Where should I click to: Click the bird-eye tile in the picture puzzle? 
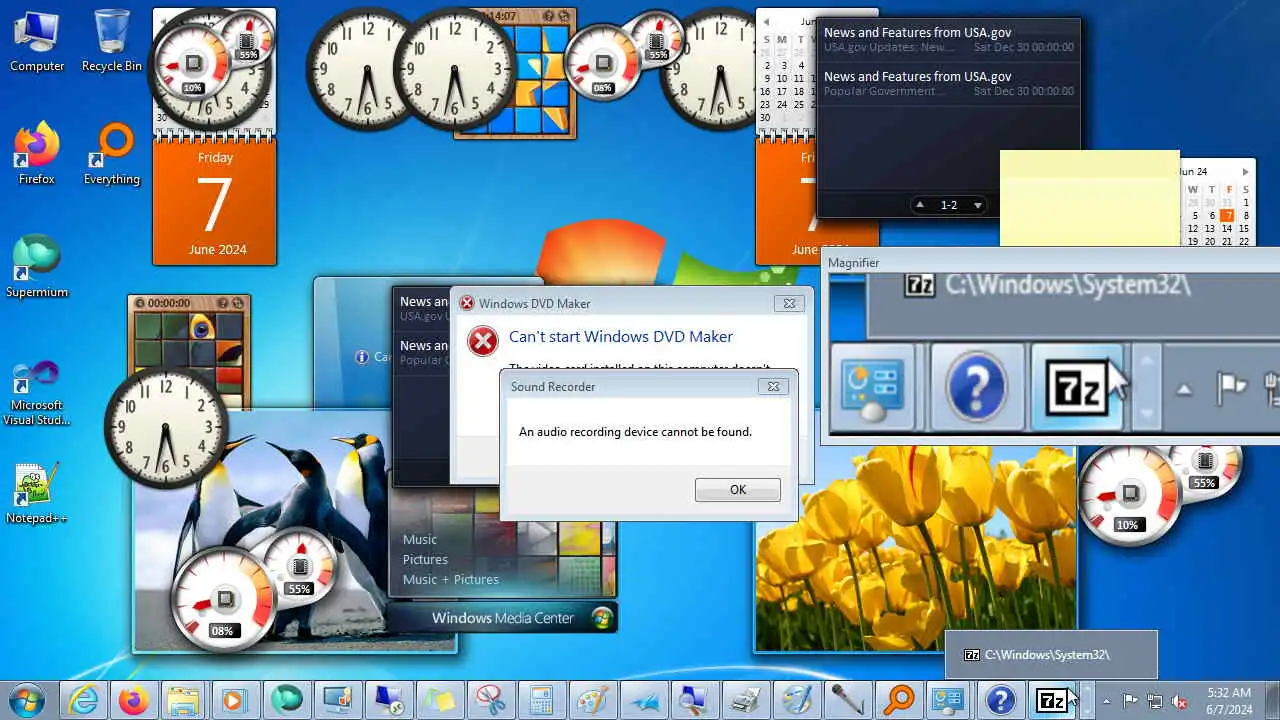[203, 325]
